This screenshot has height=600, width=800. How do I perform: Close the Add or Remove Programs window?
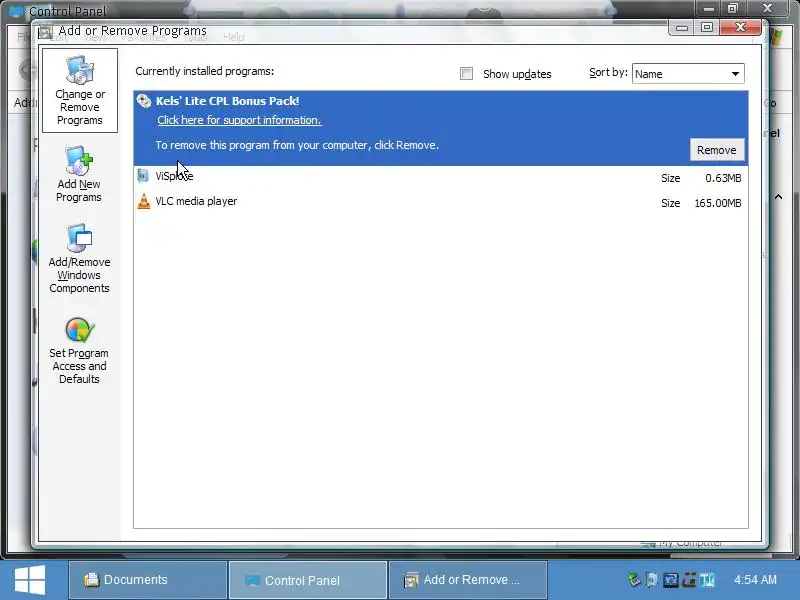[x=741, y=27]
